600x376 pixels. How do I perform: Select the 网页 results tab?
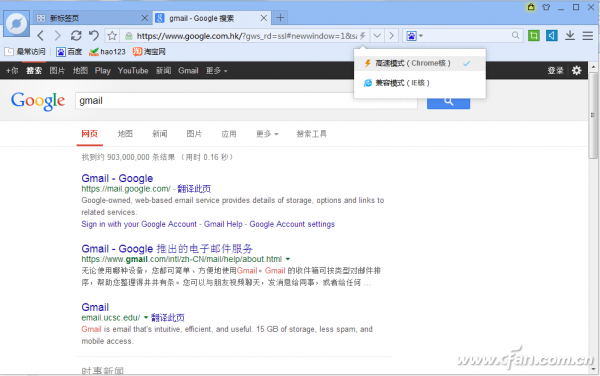click(x=90, y=134)
